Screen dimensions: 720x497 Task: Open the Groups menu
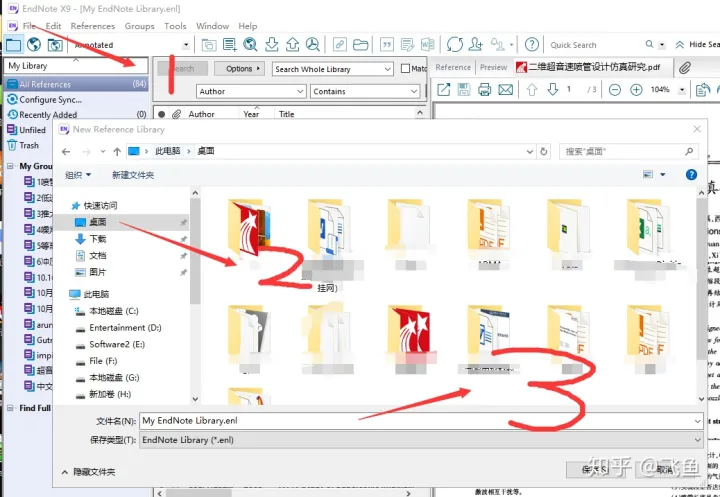(140, 26)
